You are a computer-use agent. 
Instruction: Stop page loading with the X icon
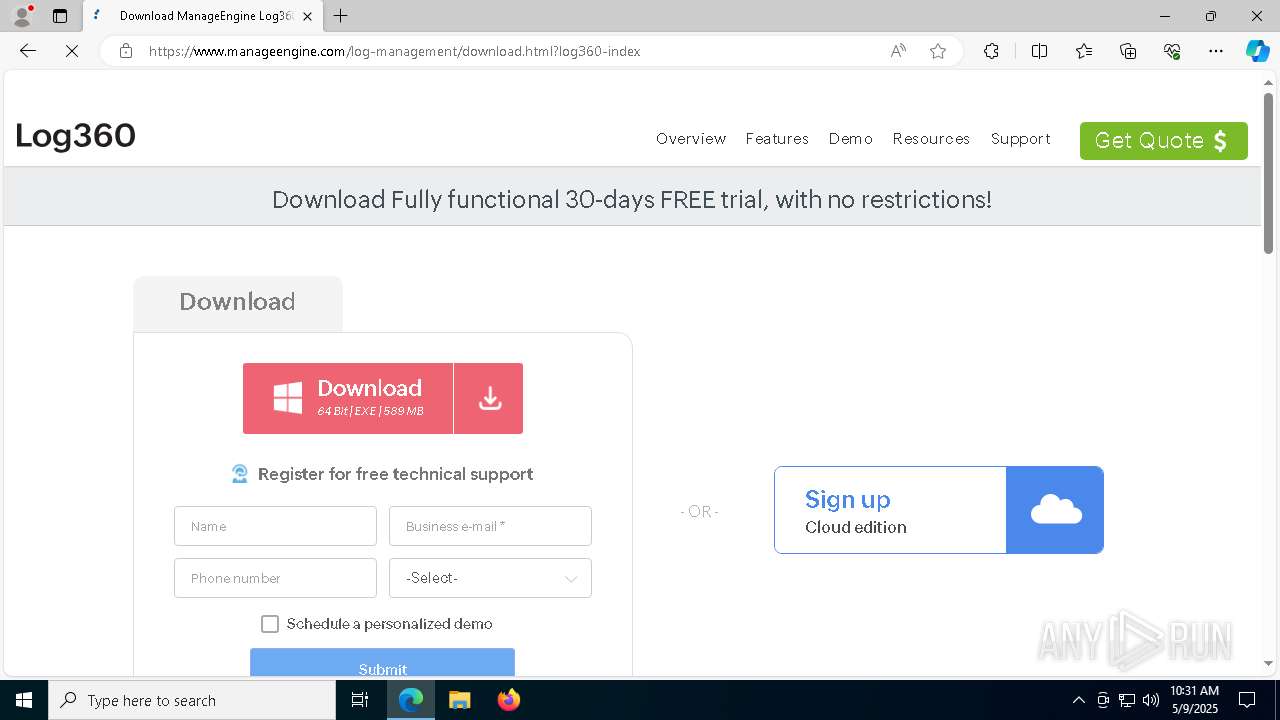pos(72,51)
